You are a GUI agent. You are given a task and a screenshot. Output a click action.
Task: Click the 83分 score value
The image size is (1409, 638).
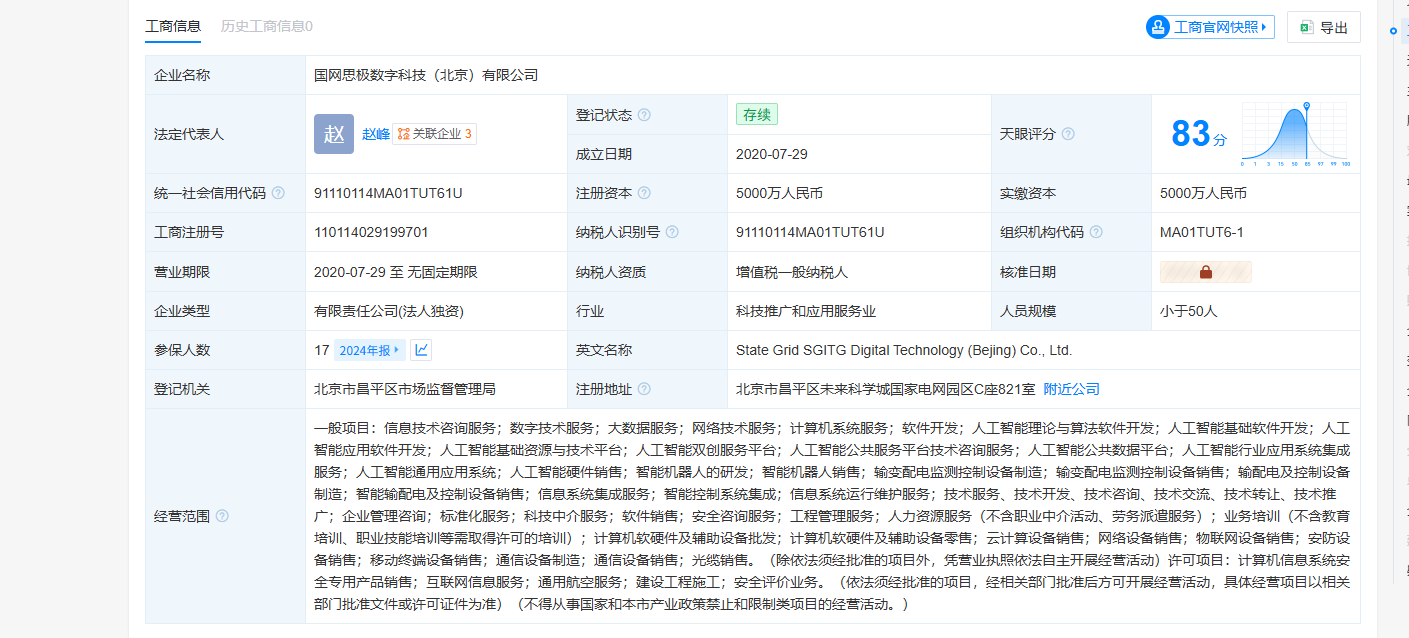[1198, 134]
